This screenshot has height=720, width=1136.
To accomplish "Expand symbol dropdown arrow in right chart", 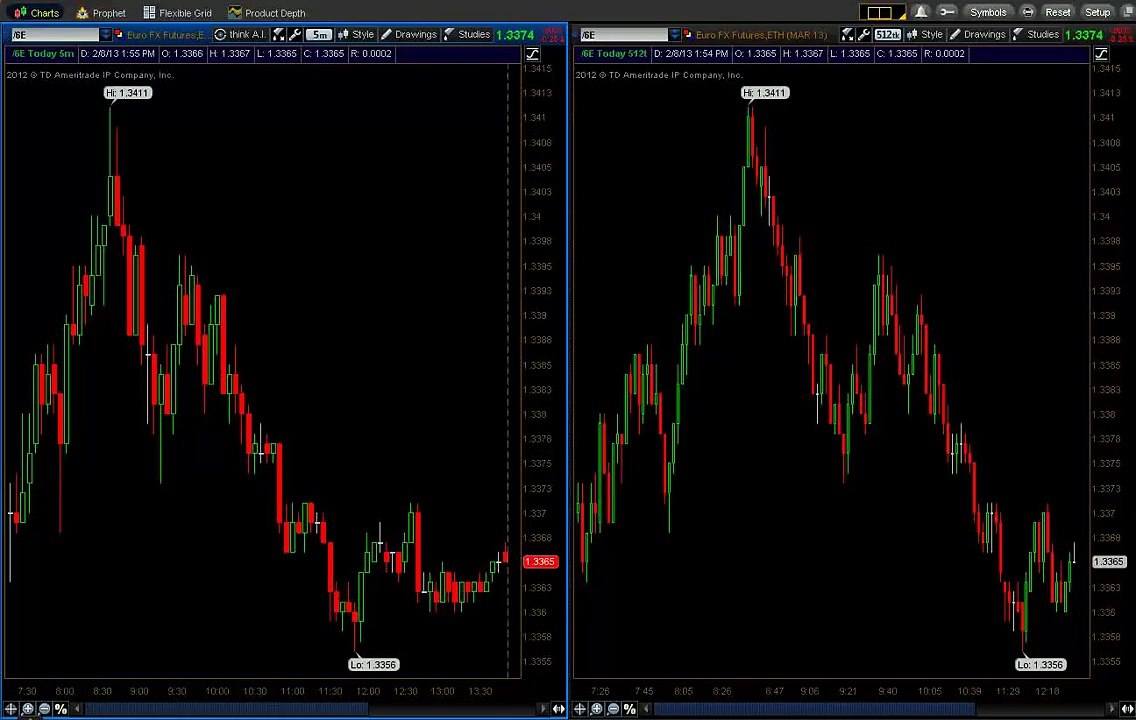I will (x=675, y=35).
